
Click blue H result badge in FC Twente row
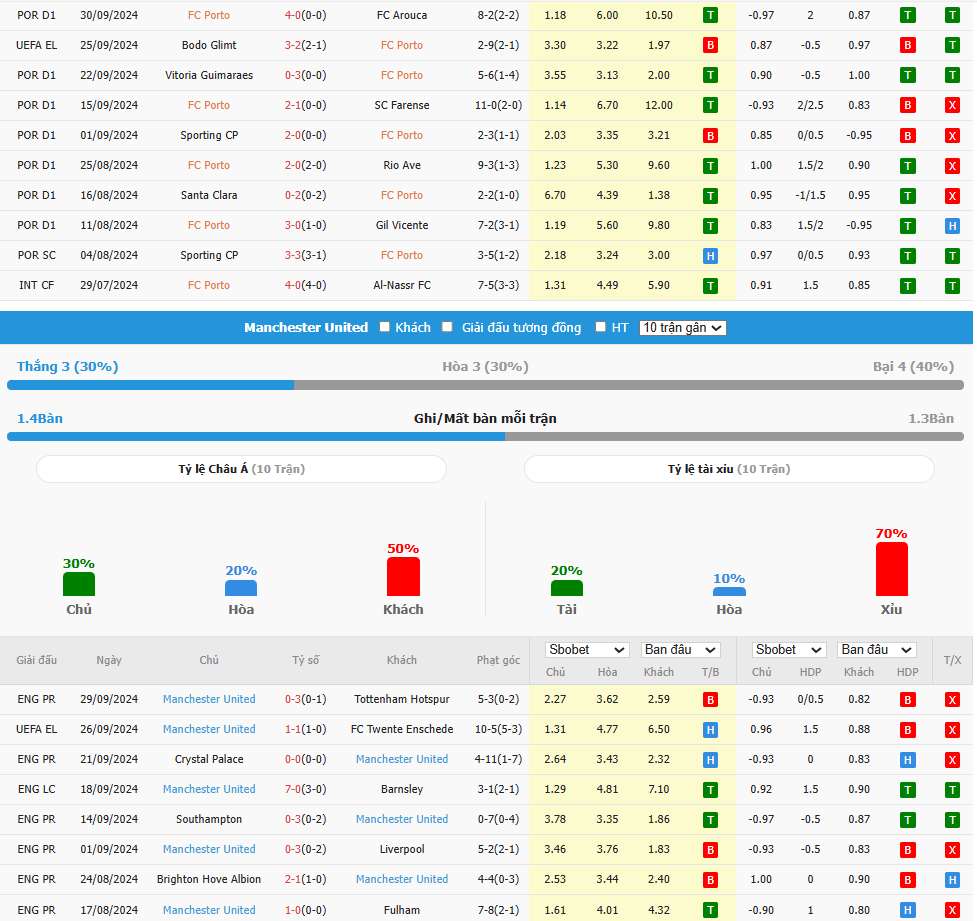[710, 730]
